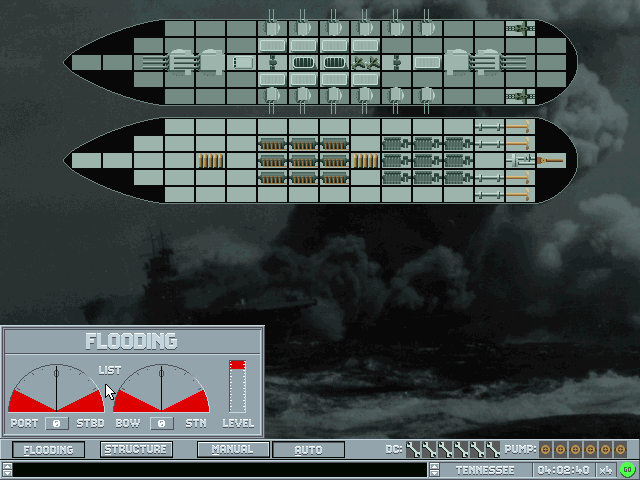Viewport: 640px width, 480px height.
Task: Select the rudder compartment at the stern
Action: [x=551, y=161]
